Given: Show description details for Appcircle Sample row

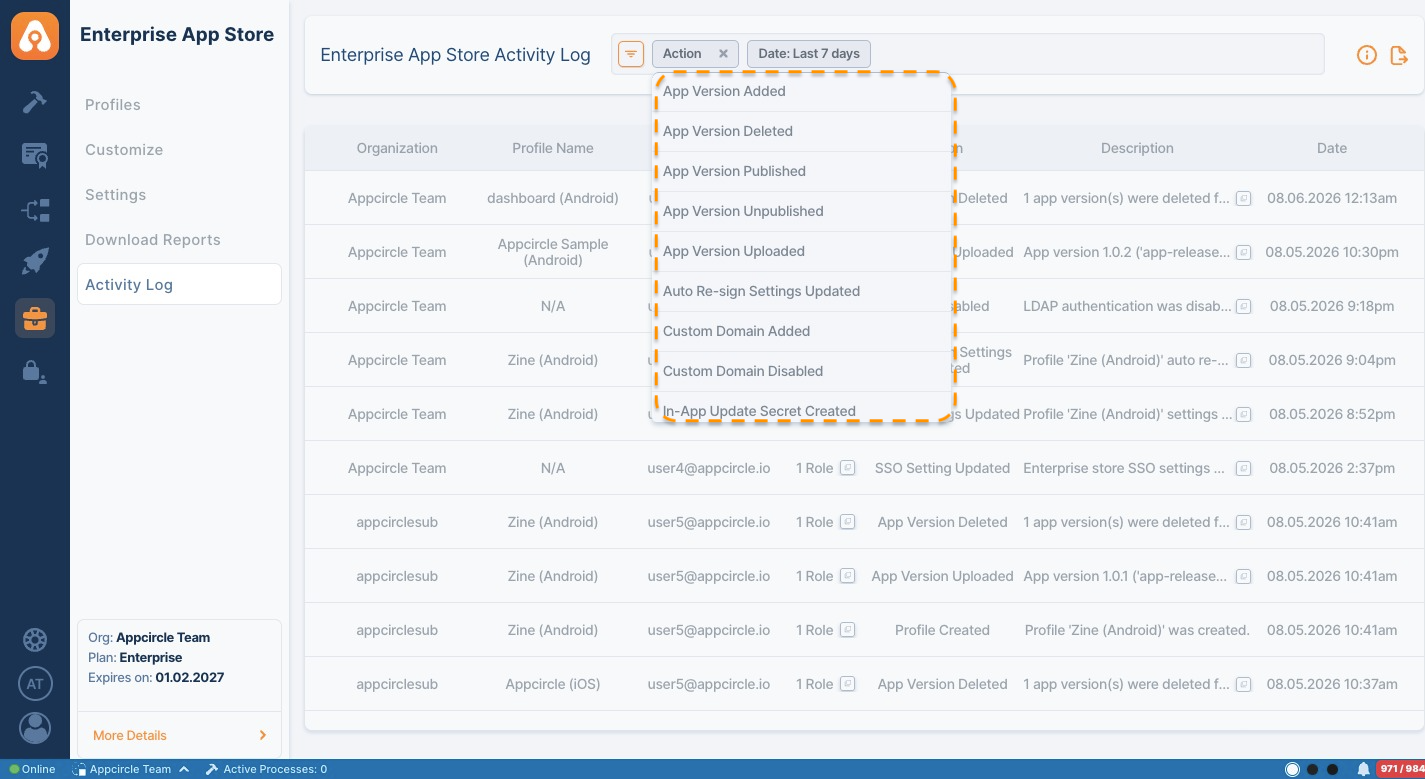Looking at the screenshot, I should (1243, 252).
